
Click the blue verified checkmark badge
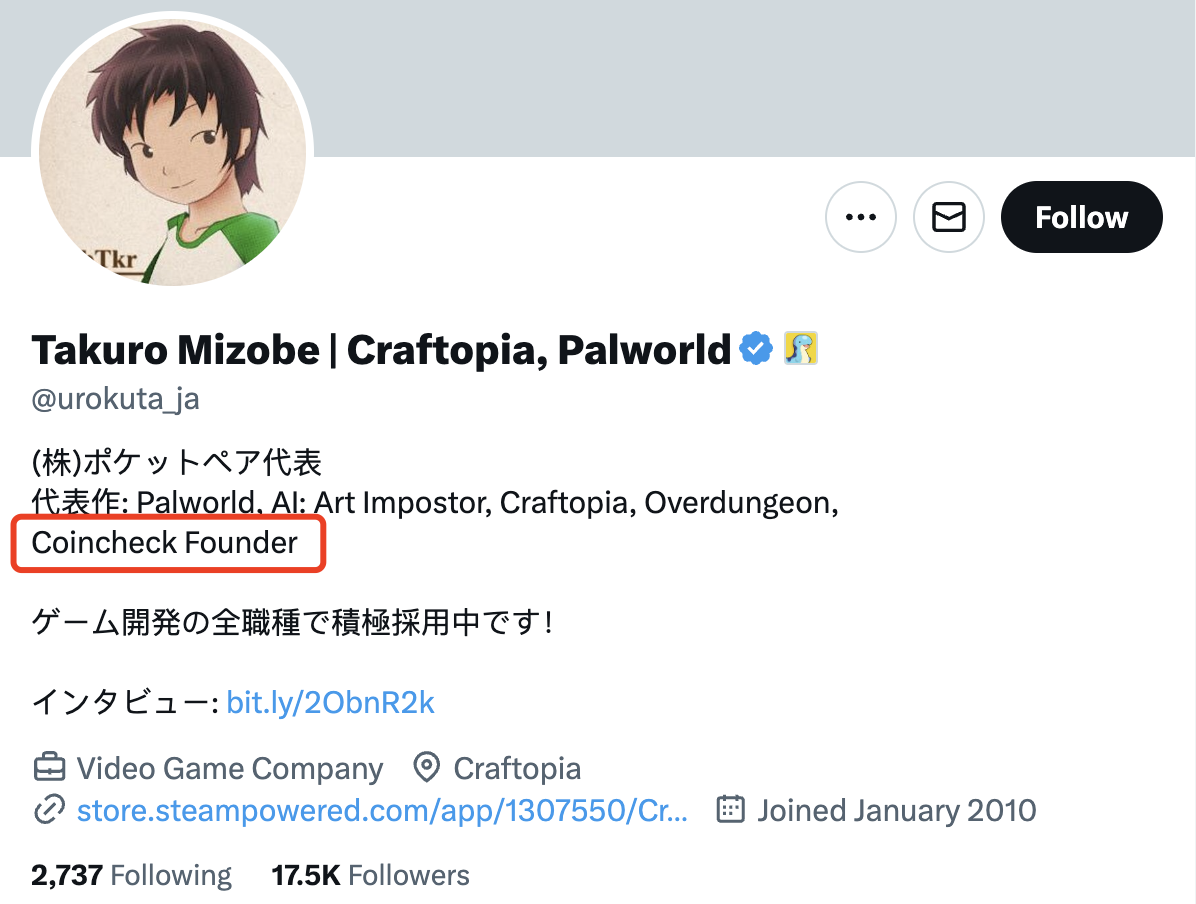[x=756, y=349]
